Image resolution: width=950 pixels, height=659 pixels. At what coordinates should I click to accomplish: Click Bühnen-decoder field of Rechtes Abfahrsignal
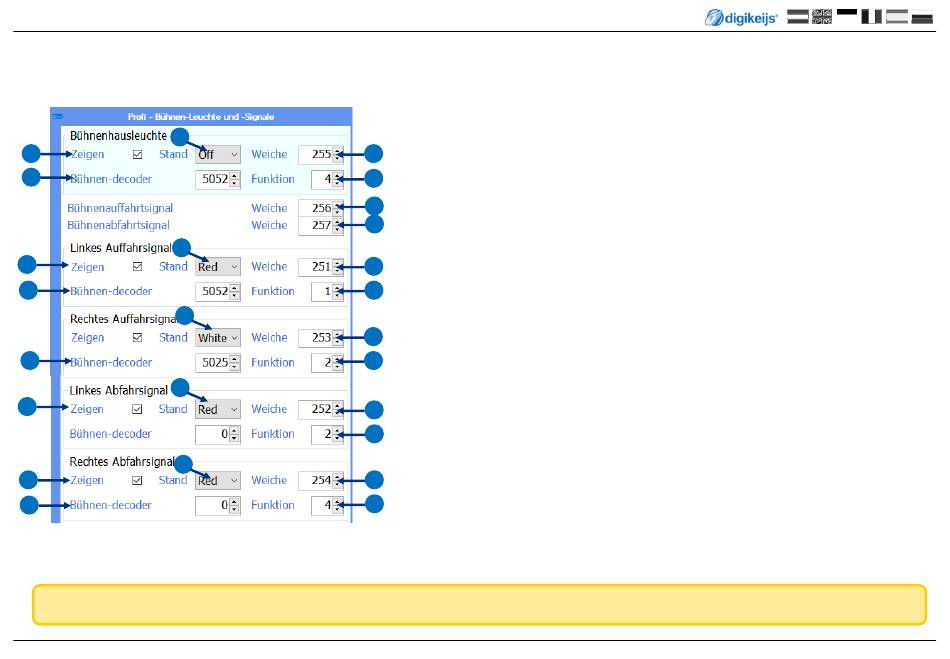pyautogui.click(x=218, y=505)
